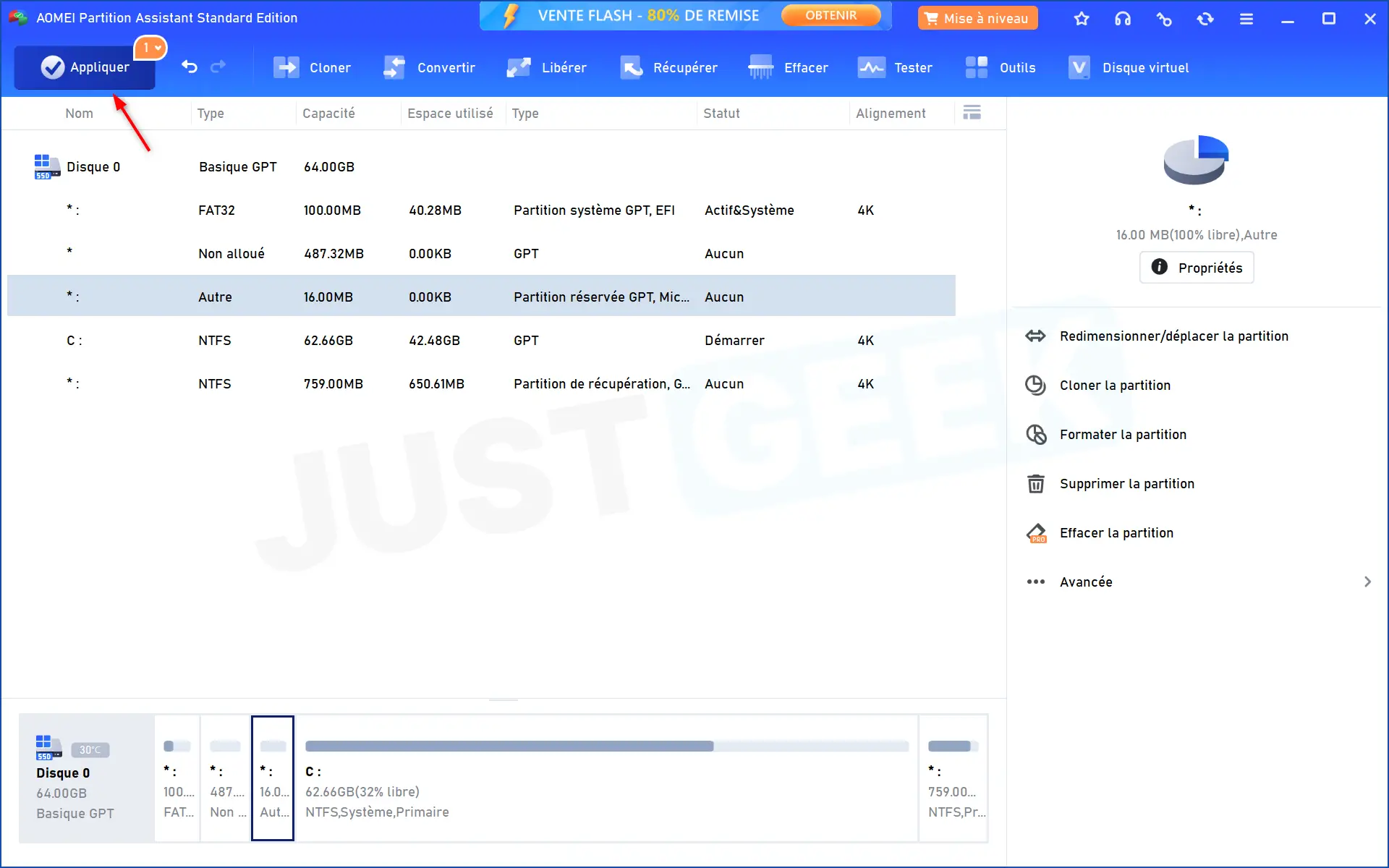Click the C: partition usage bar
This screenshot has width=1389, height=868.
[607, 746]
